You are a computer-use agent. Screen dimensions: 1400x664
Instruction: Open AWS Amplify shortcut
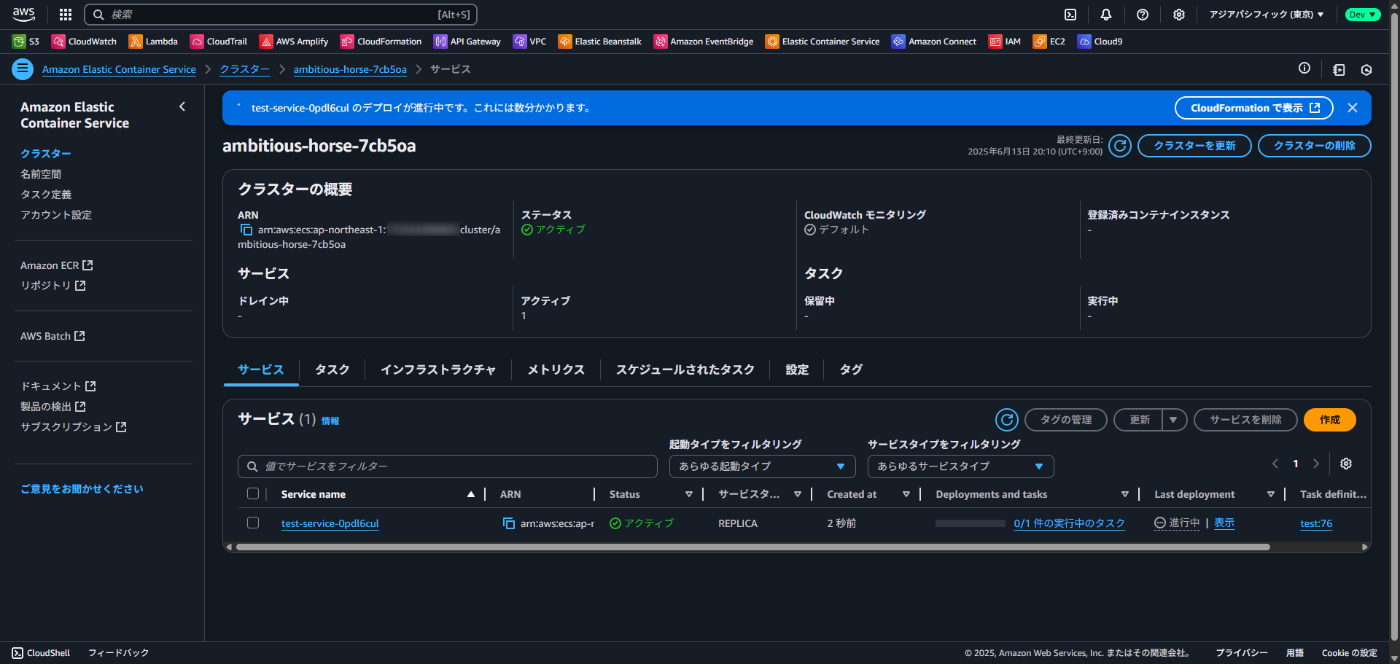(295, 42)
